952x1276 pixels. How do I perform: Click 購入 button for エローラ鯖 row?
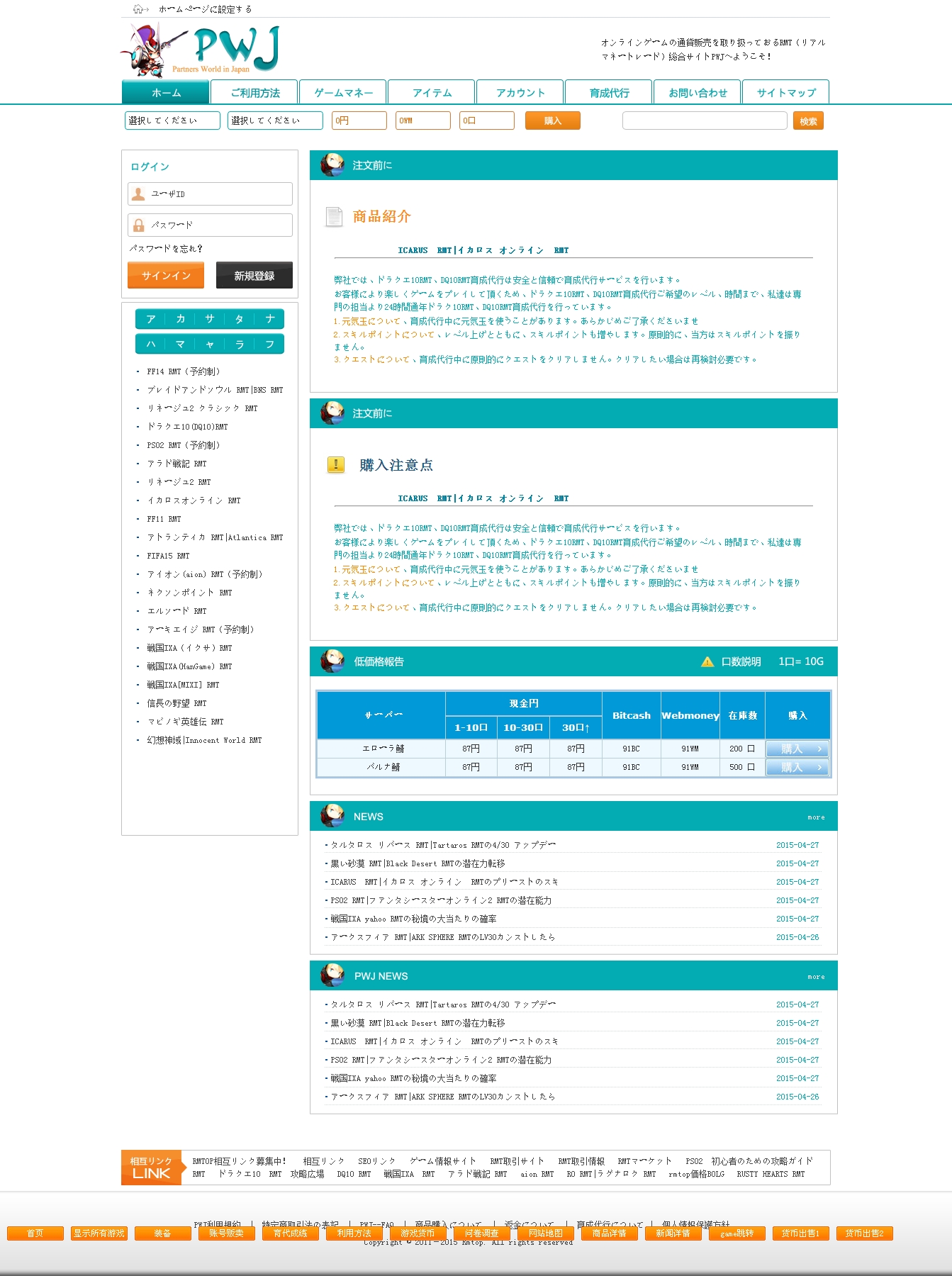[x=797, y=749]
